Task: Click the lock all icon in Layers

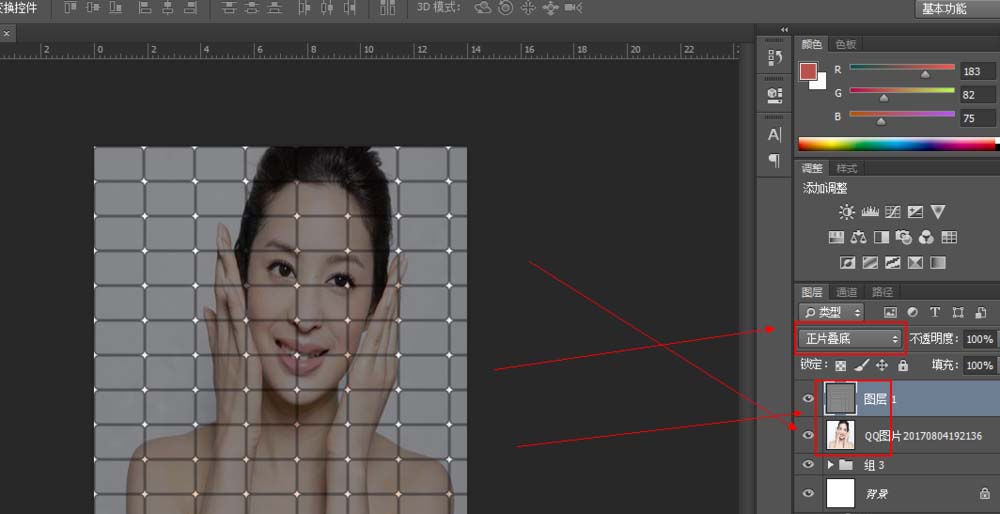Action: point(902,366)
